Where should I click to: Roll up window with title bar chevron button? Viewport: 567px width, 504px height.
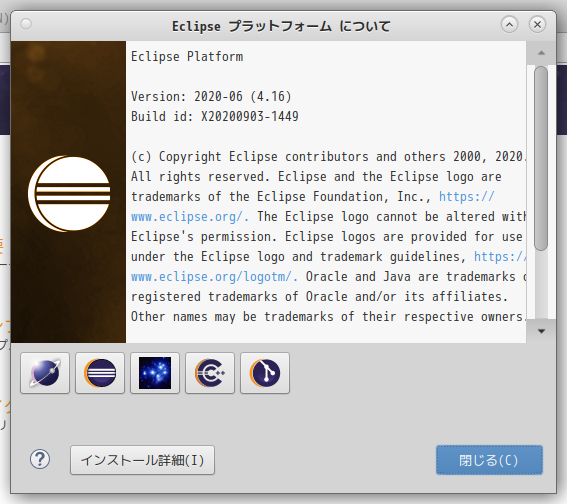[509, 25]
